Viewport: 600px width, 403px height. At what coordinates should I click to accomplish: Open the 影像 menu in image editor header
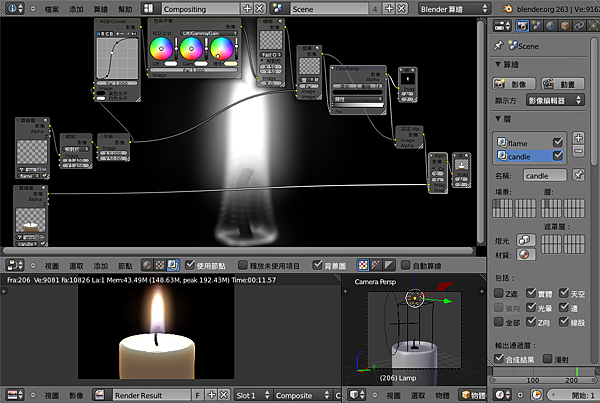pos(76,395)
